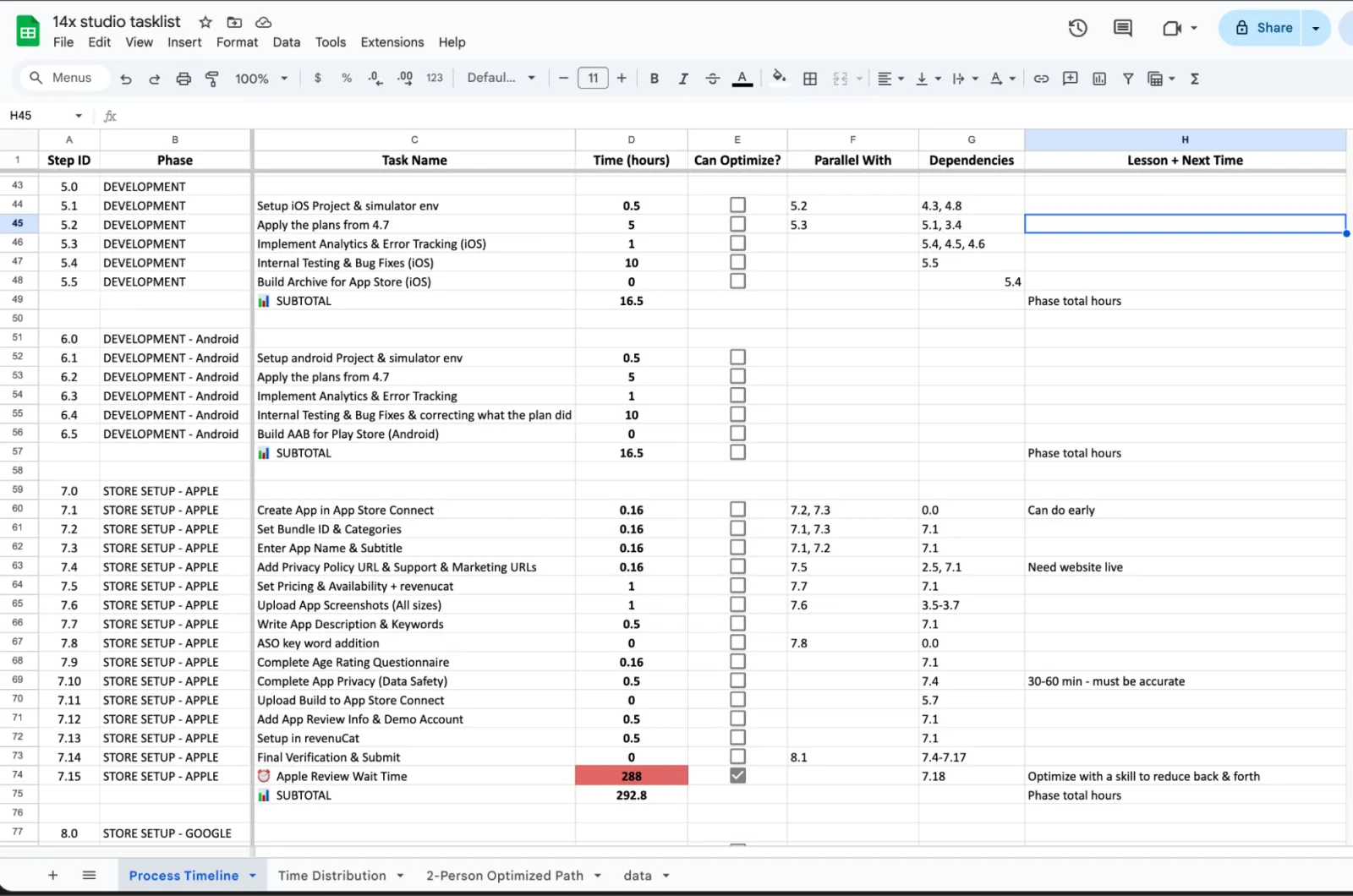The width and height of the screenshot is (1353, 896).
Task: Open the Name box dropdown arrow
Action: pos(79,116)
